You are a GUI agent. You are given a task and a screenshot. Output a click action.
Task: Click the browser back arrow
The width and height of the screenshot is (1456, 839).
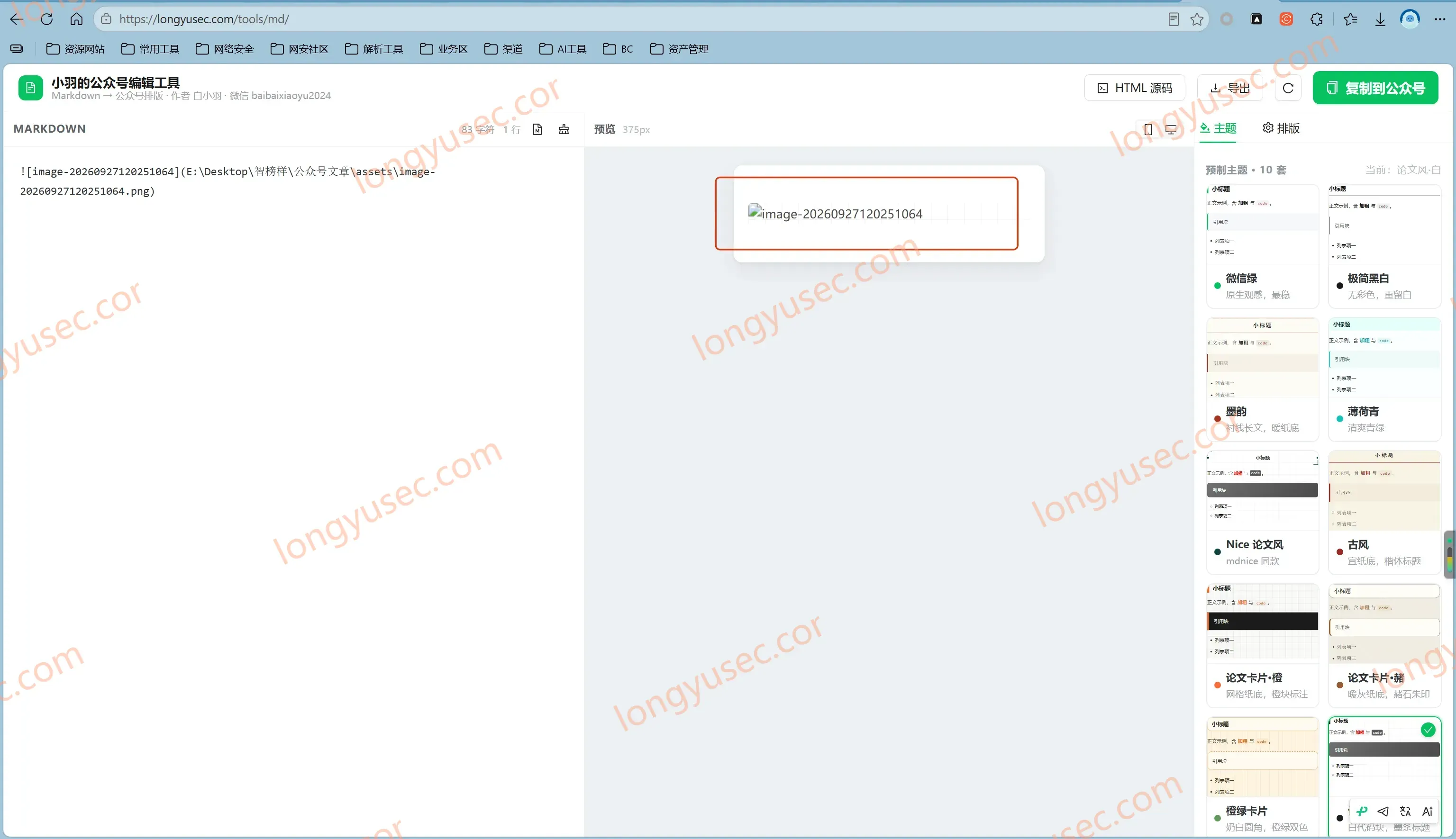coord(17,19)
